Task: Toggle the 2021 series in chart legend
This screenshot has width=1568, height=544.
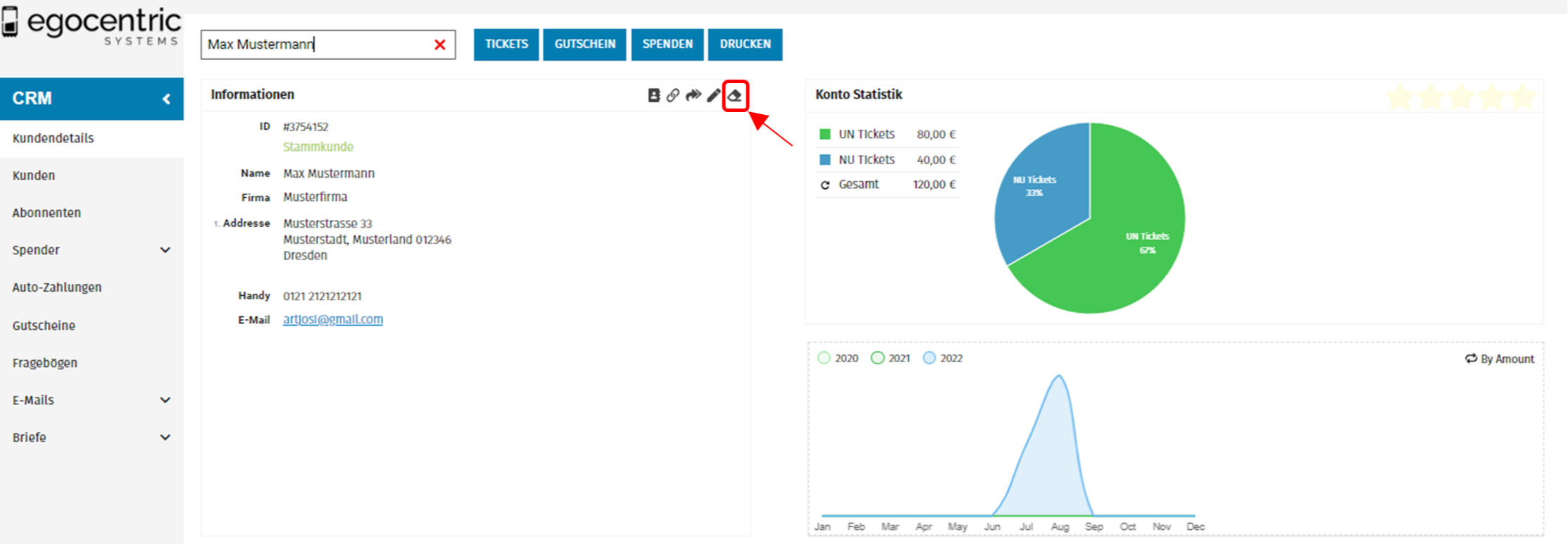Action: [877, 358]
